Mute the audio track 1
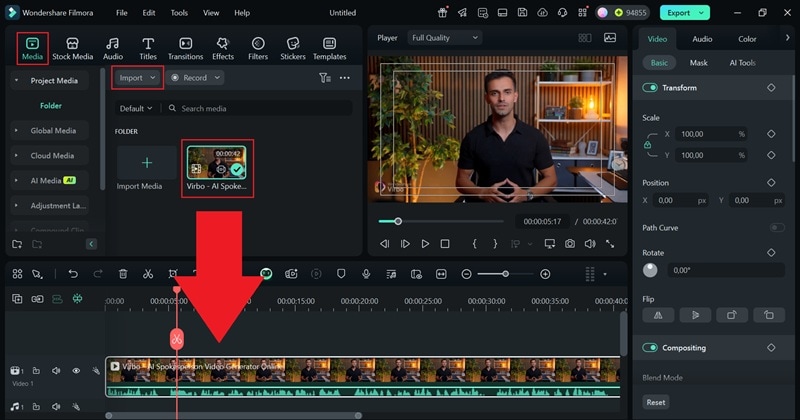The image size is (800, 420). [56, 407]
